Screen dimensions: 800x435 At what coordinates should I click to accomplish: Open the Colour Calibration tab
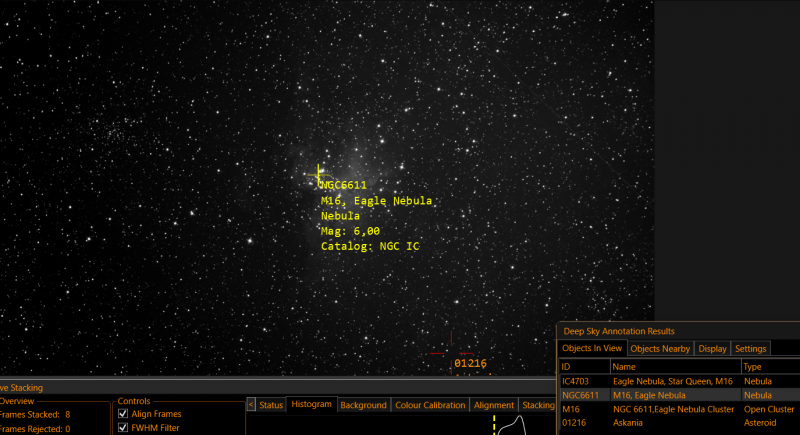coord(430,405)
